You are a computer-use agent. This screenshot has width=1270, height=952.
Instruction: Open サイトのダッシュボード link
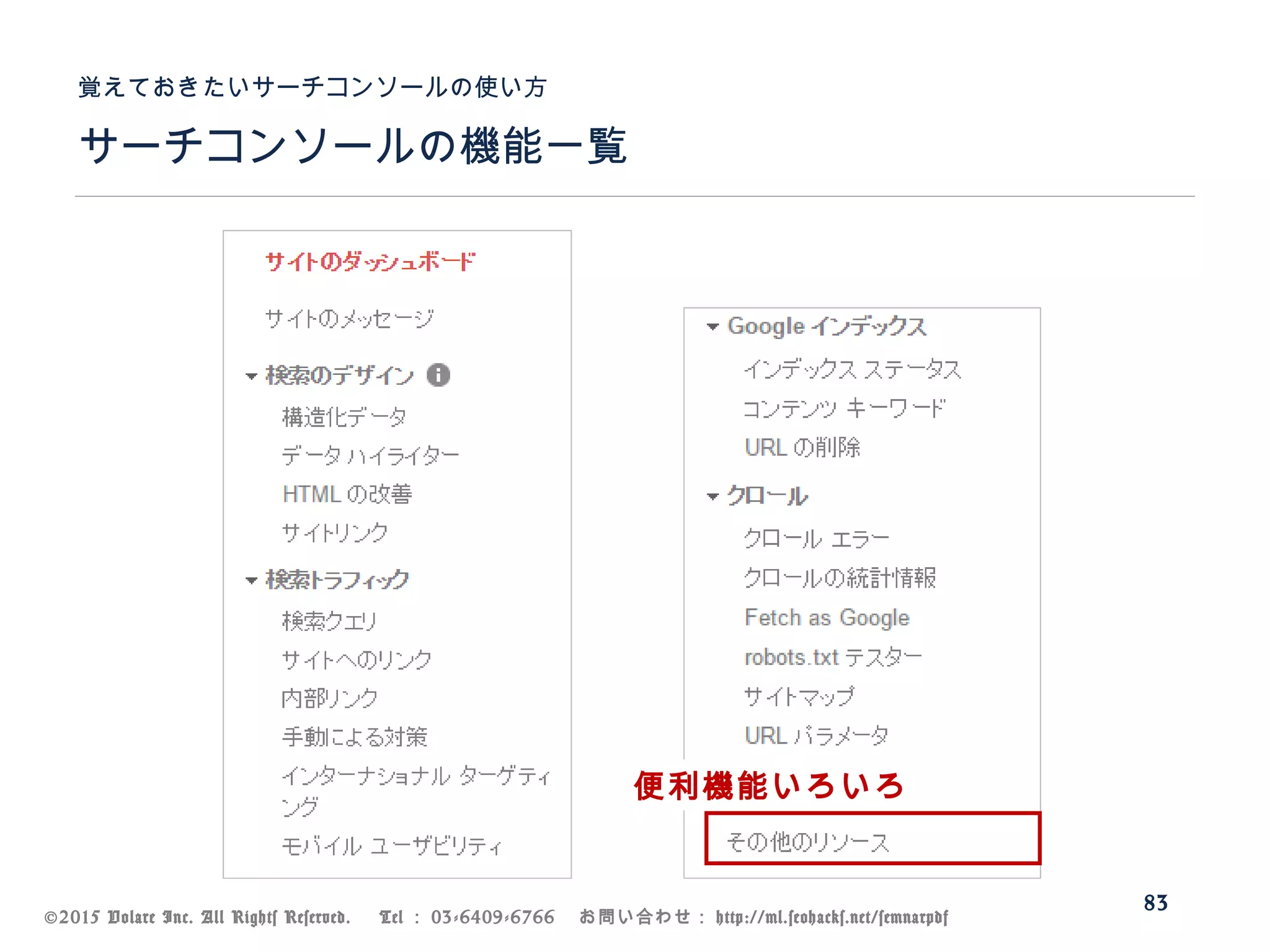click(370, 262)
